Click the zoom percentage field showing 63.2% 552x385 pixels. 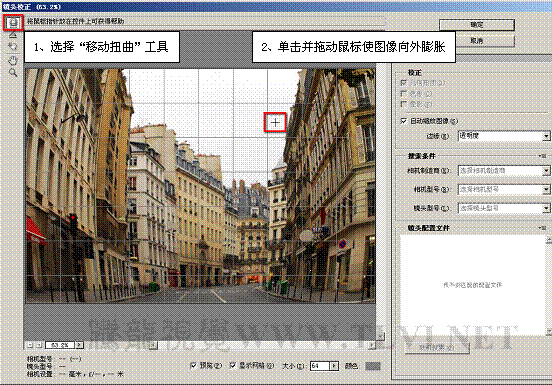[60, 345]
